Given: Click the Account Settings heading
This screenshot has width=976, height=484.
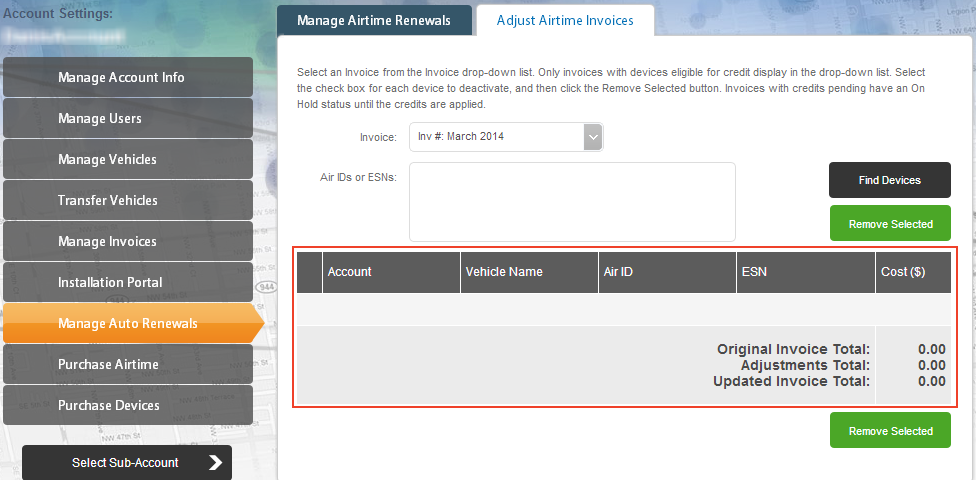Looking at the screenshot, I should tap(59, 12).
